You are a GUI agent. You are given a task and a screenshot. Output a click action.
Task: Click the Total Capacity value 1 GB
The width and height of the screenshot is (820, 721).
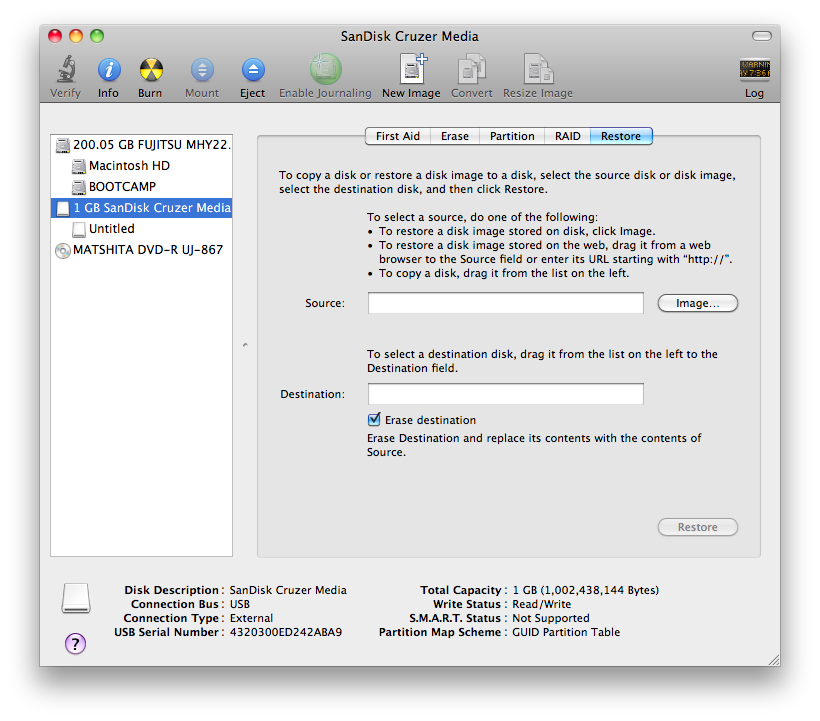click(585, 590)
